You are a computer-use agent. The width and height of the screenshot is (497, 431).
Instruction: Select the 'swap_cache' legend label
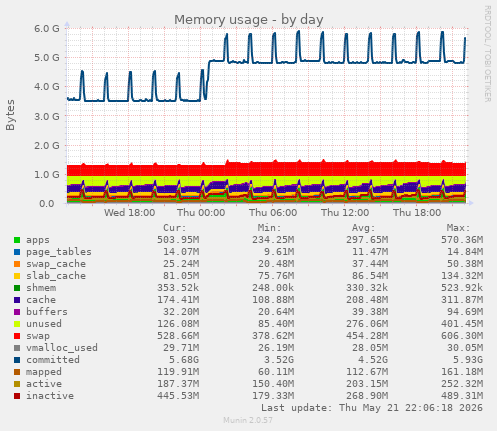click(x=56, y=264)
